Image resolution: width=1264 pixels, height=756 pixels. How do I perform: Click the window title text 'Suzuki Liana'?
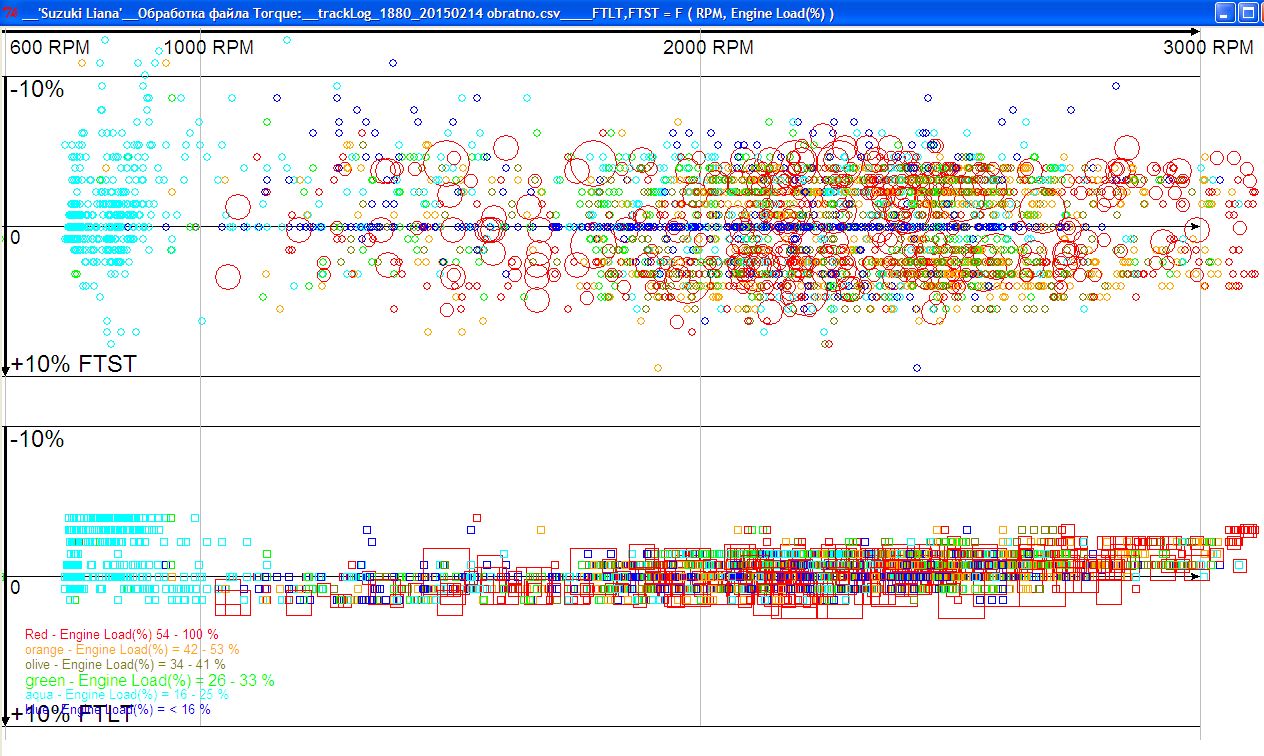coord(80,13)
